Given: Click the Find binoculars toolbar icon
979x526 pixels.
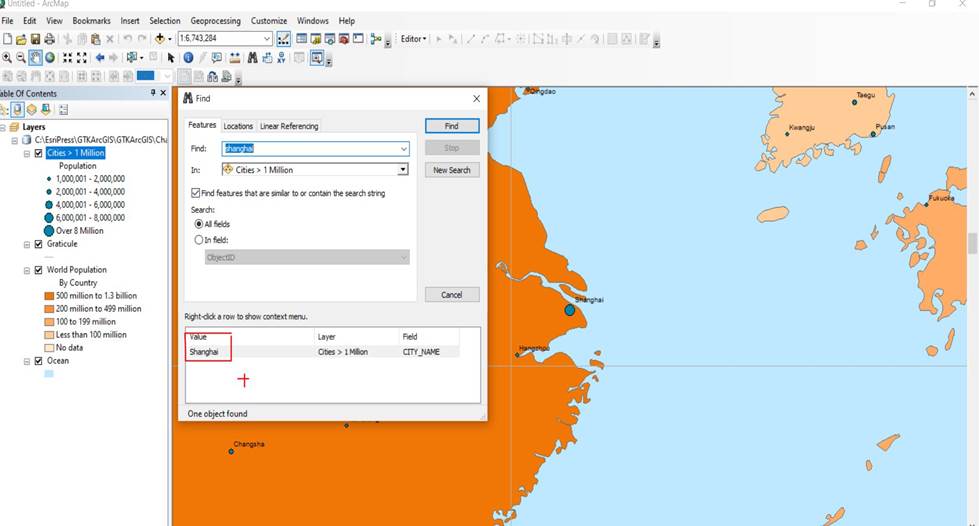Looking at the screenshot, I should [x=252, y=57].
